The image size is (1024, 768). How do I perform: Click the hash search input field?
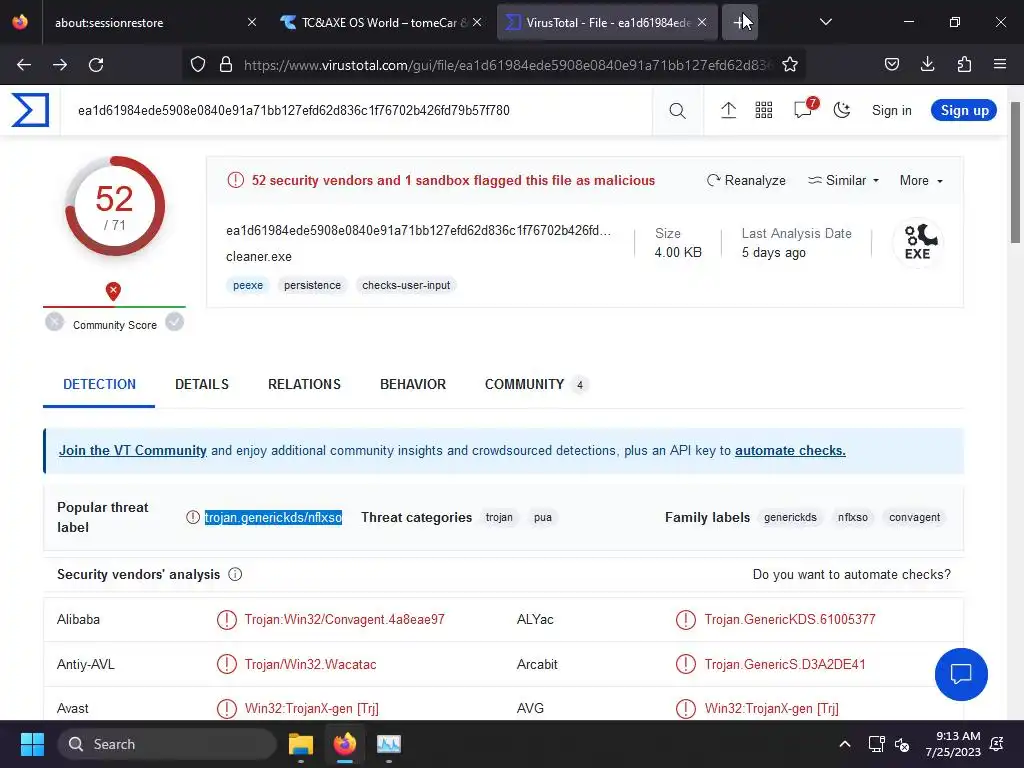point(356,110)
